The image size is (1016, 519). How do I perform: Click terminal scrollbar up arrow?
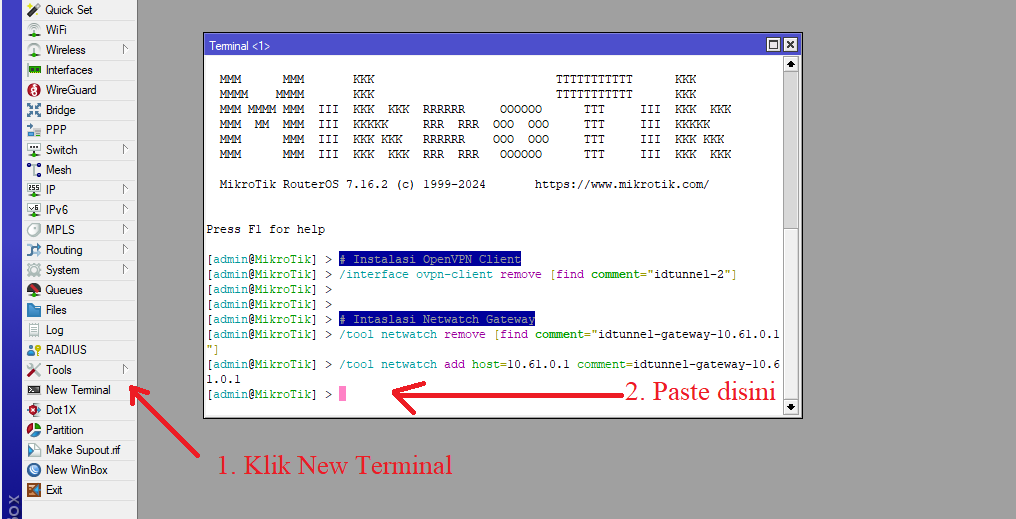pos(790,64)
